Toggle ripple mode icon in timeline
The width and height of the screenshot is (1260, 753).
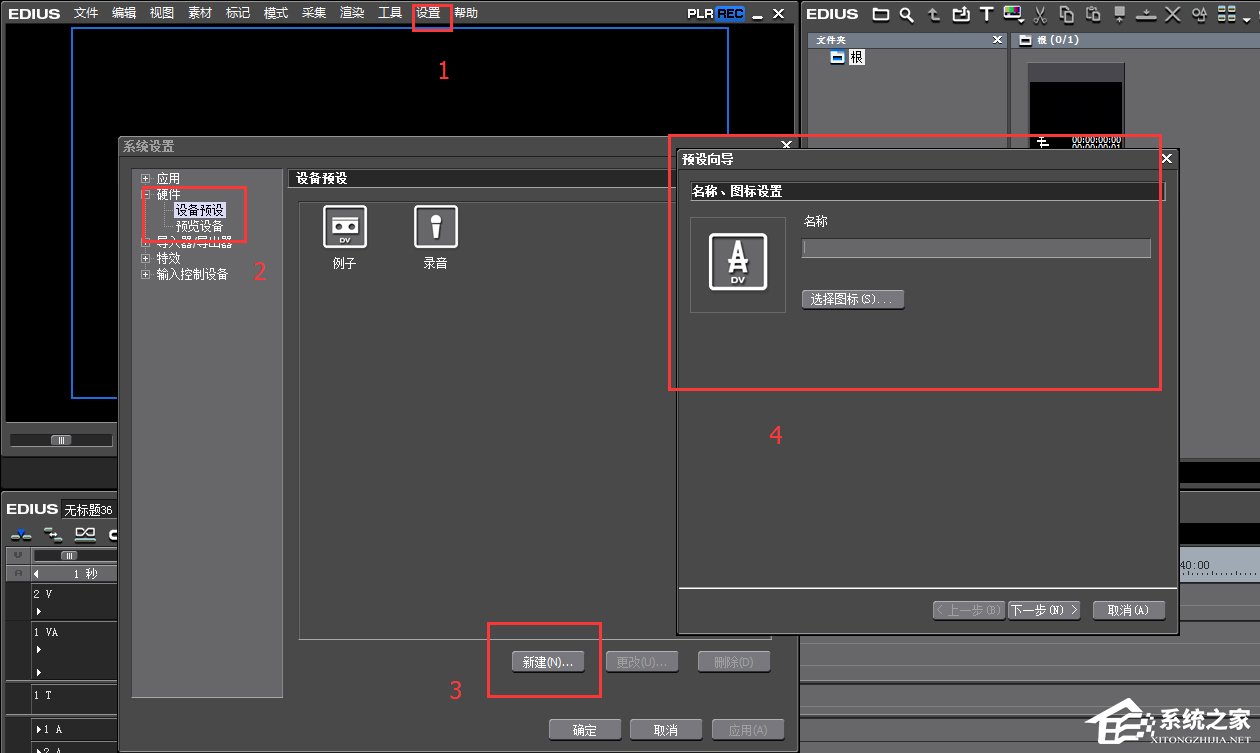[53, 534]
